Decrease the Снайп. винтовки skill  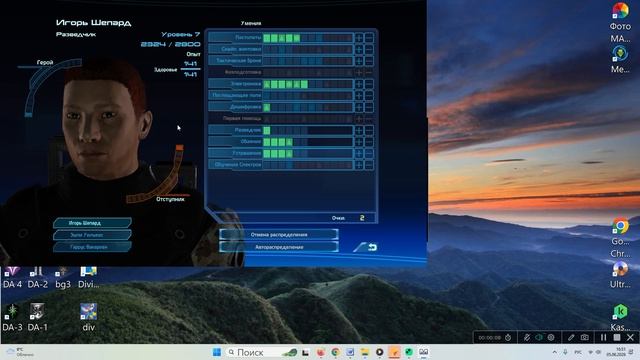pyautogui.click(x=369, y=49)
